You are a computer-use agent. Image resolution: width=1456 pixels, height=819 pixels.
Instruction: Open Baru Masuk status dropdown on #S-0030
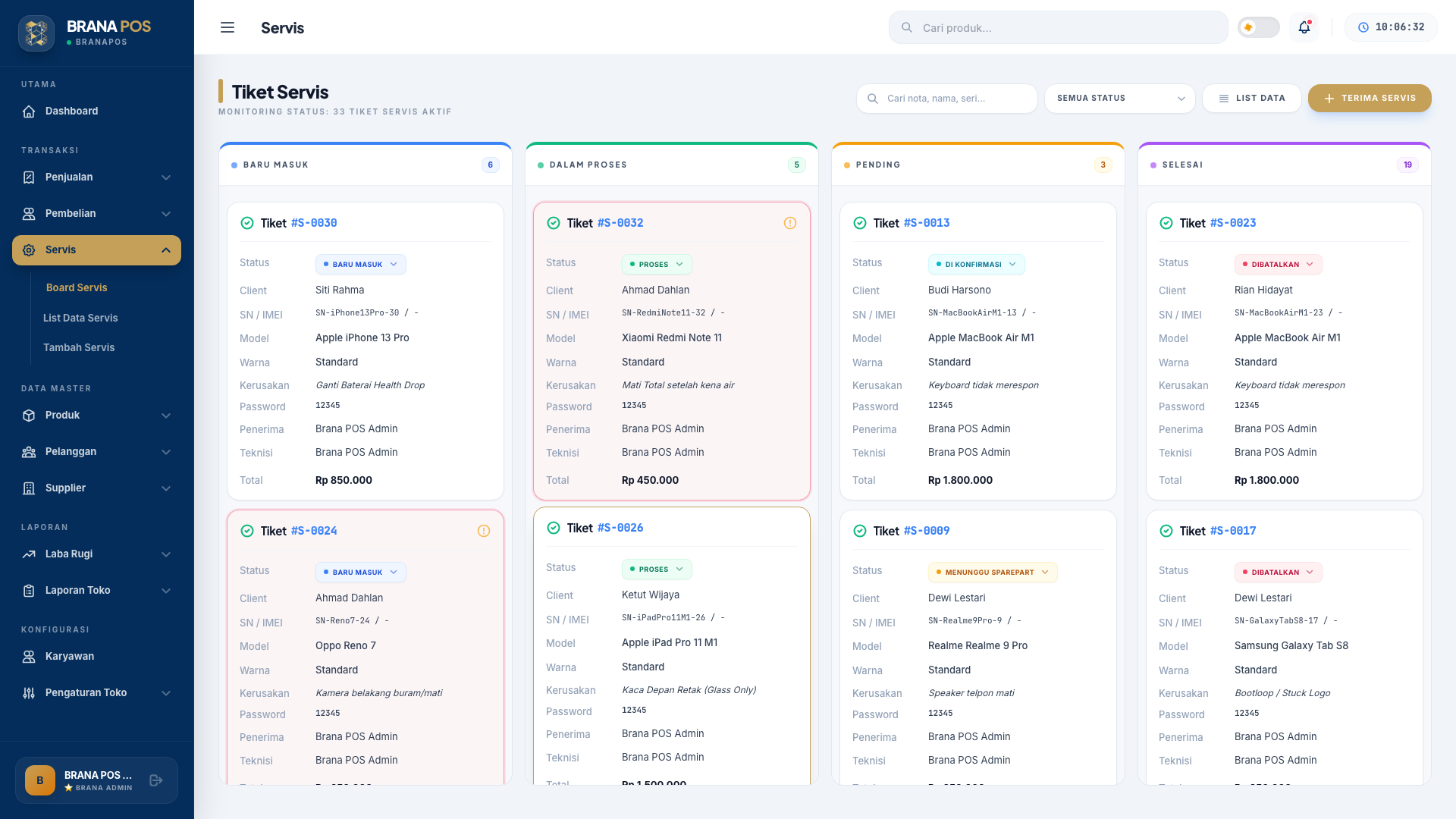click(361, 265)
